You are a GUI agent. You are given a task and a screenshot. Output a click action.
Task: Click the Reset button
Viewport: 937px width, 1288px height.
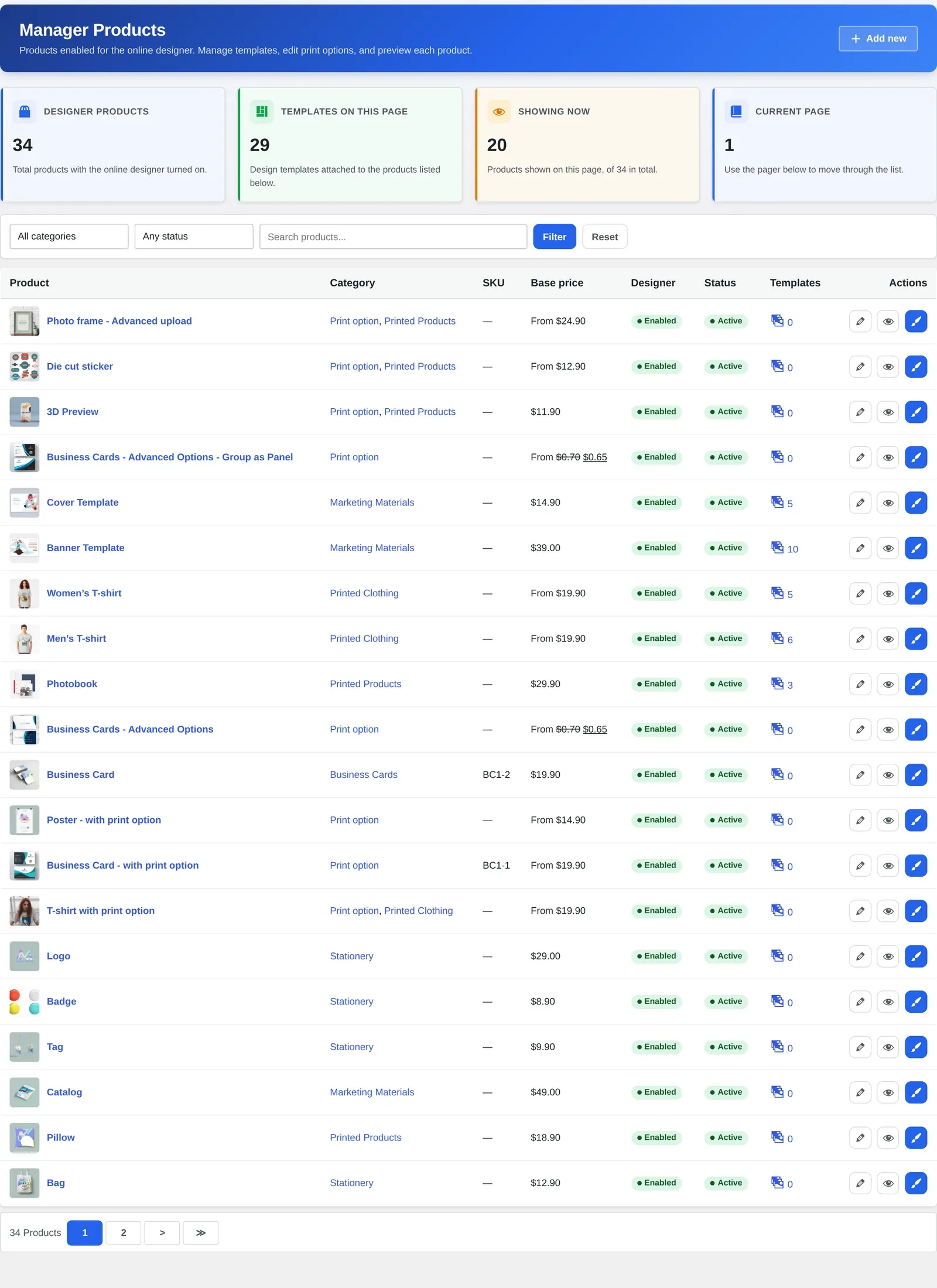pyautogui.click(x=605, y=237)
